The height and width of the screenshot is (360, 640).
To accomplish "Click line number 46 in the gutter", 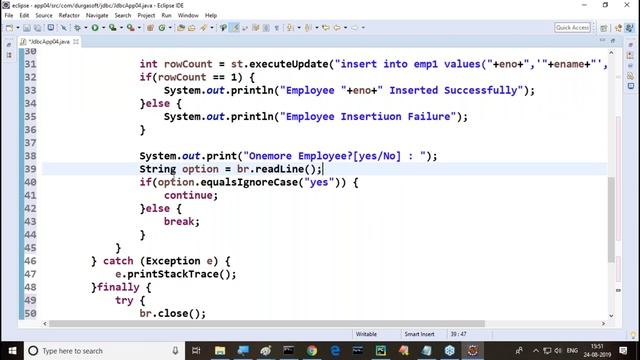I will tap(30, 261).
